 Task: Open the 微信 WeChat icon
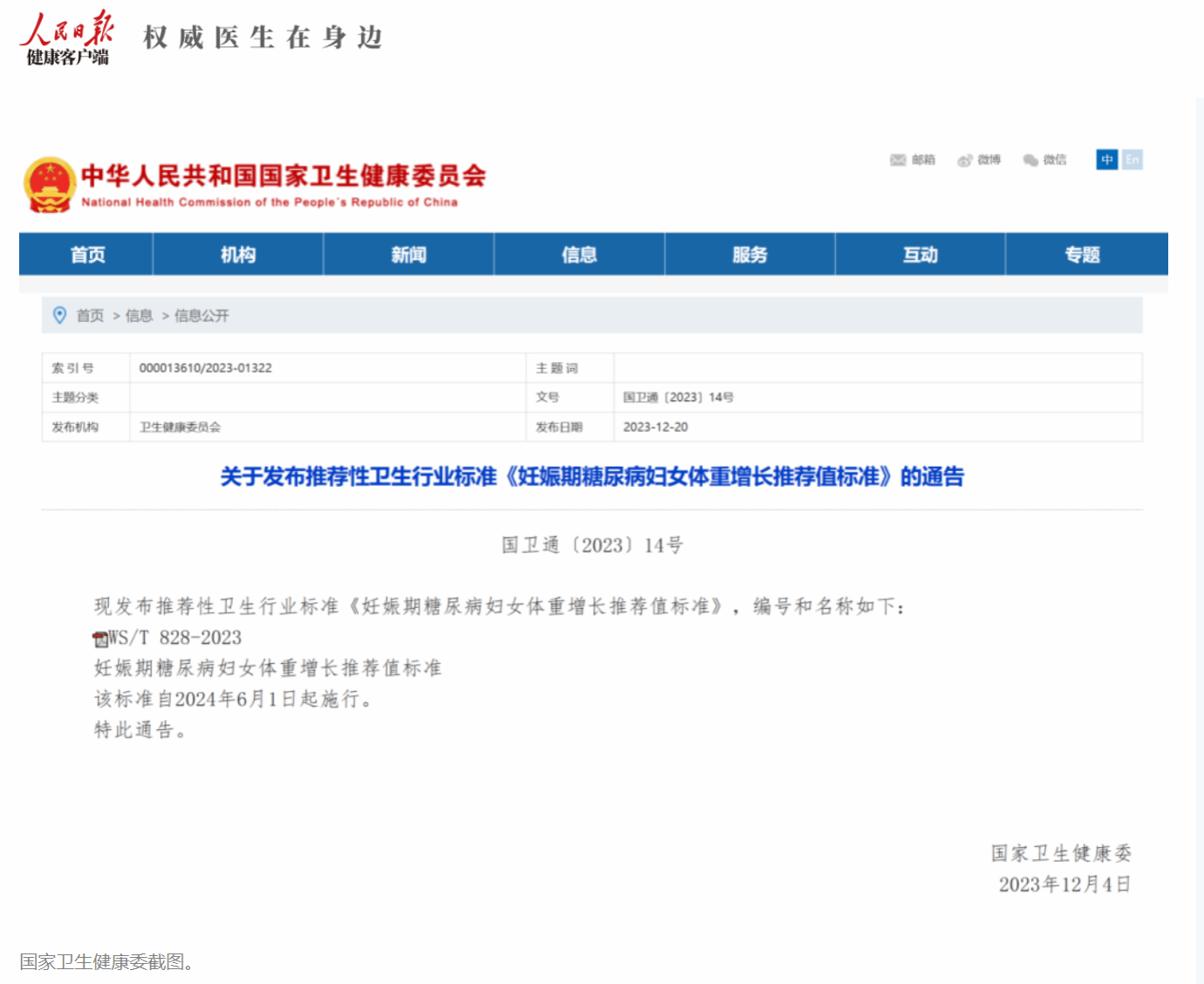pyautogui.click(x=1030, y=160)
